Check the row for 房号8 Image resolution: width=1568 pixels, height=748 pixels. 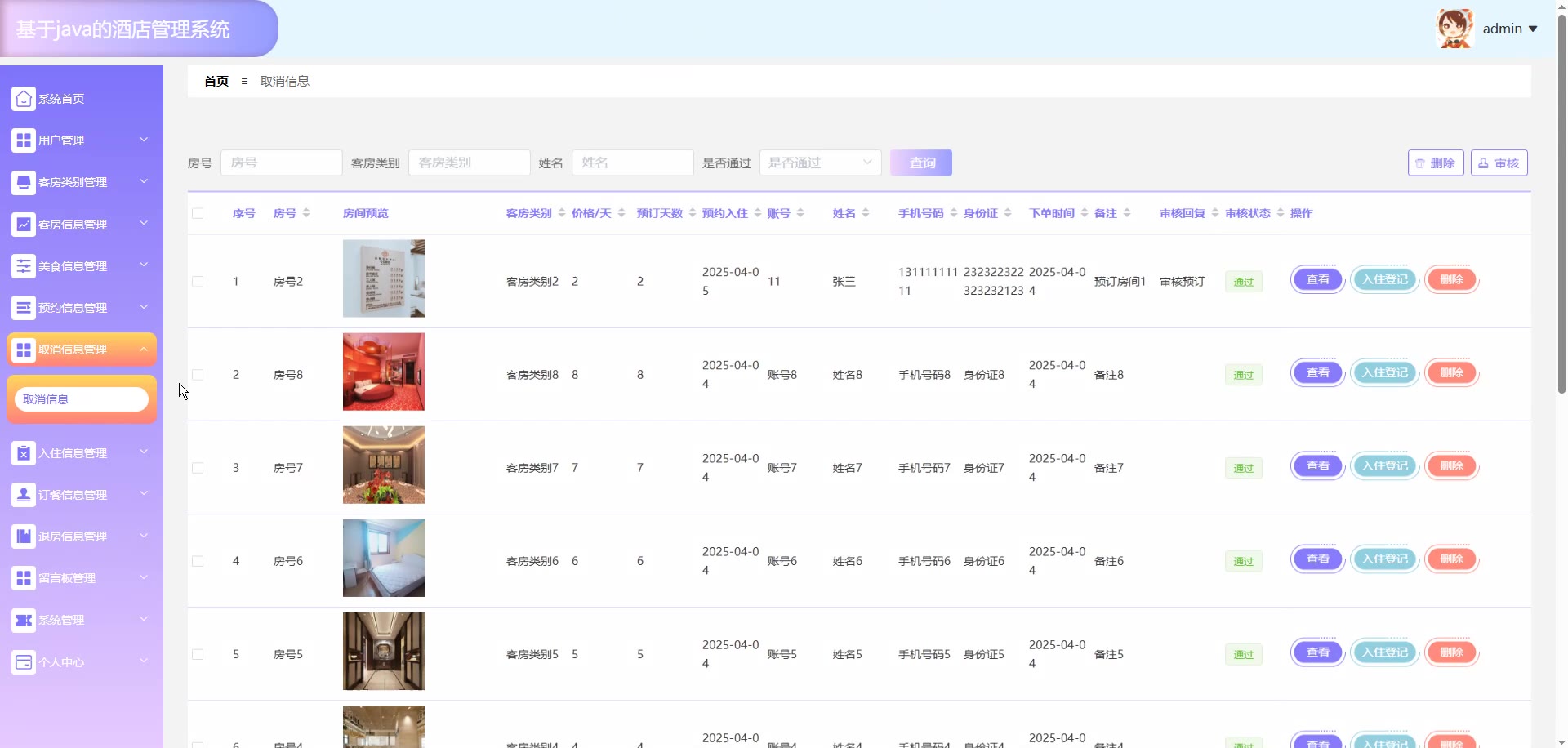198,375
